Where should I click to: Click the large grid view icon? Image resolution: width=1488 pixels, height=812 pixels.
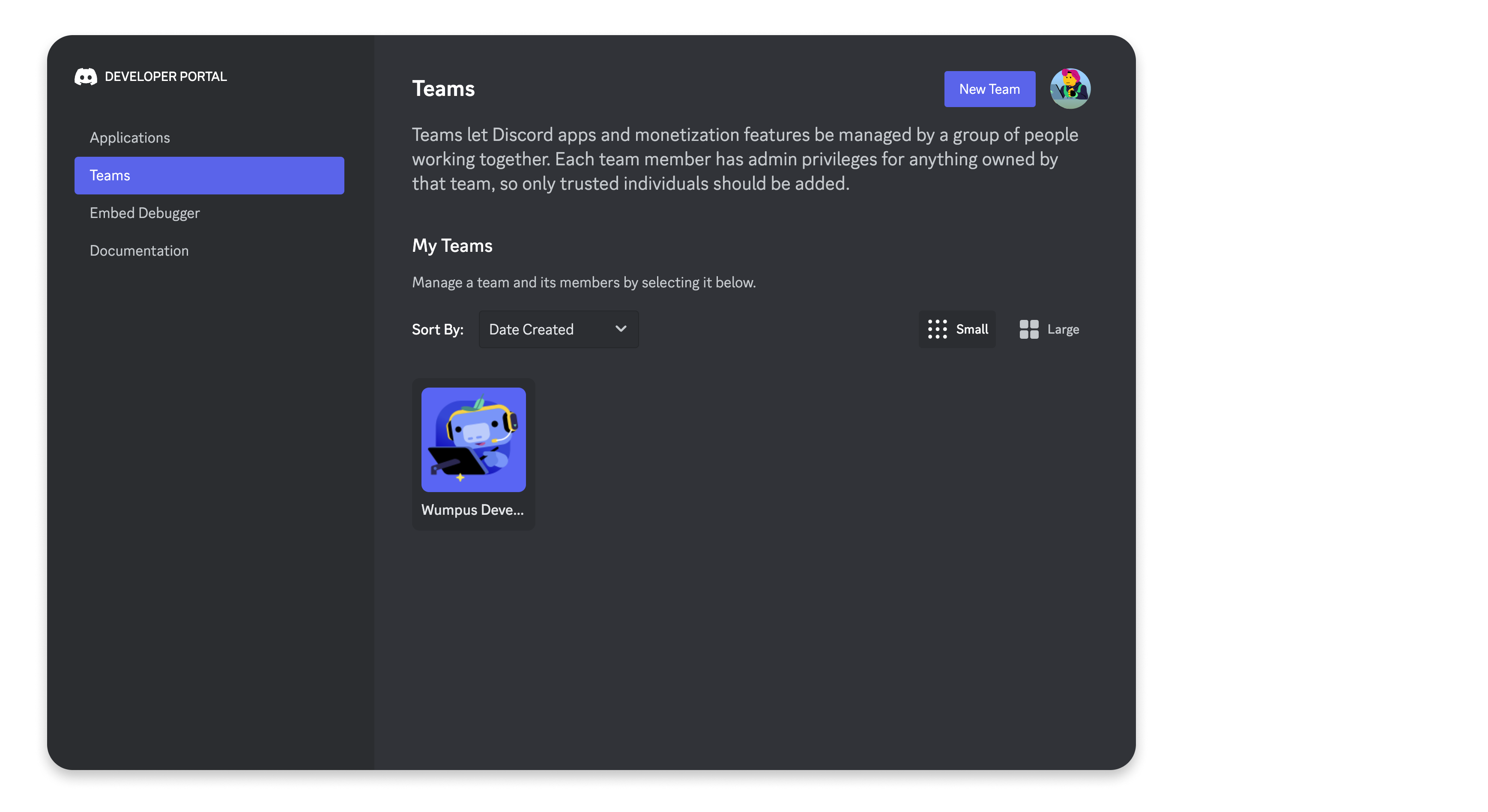(x=1029, y=329)
